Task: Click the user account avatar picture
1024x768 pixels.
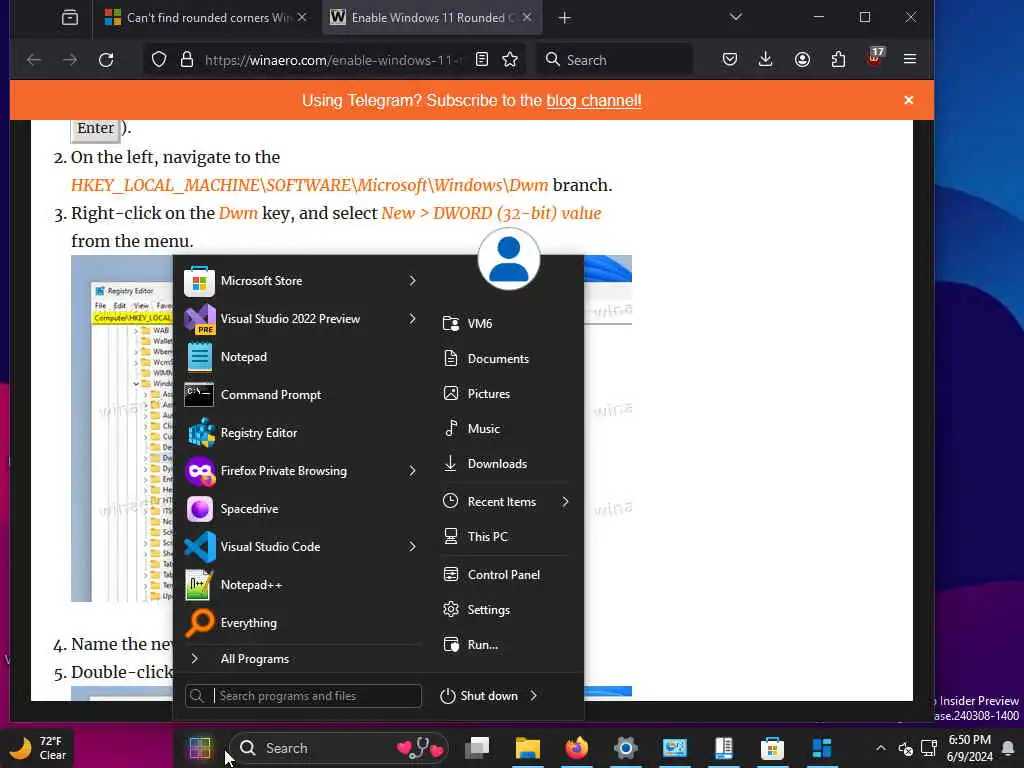Action: (x=509, y=259)
